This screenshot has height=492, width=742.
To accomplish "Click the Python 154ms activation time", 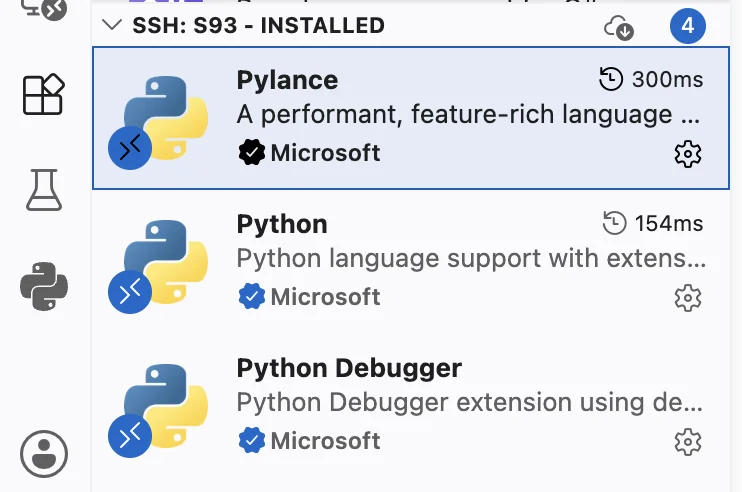I will [653, 223].
